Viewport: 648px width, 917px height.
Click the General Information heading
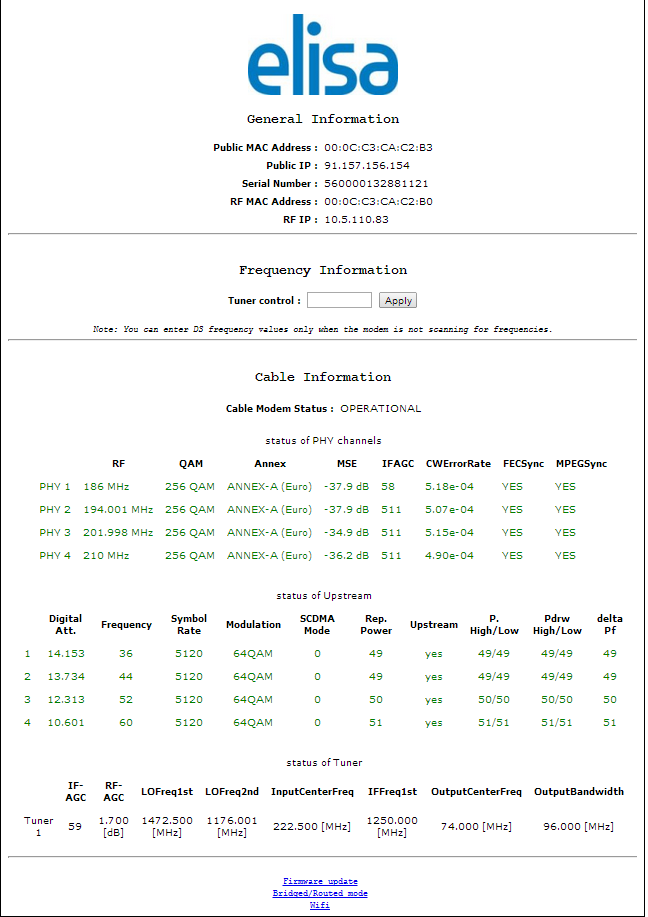pyautogui.click(x=323, y=119)
